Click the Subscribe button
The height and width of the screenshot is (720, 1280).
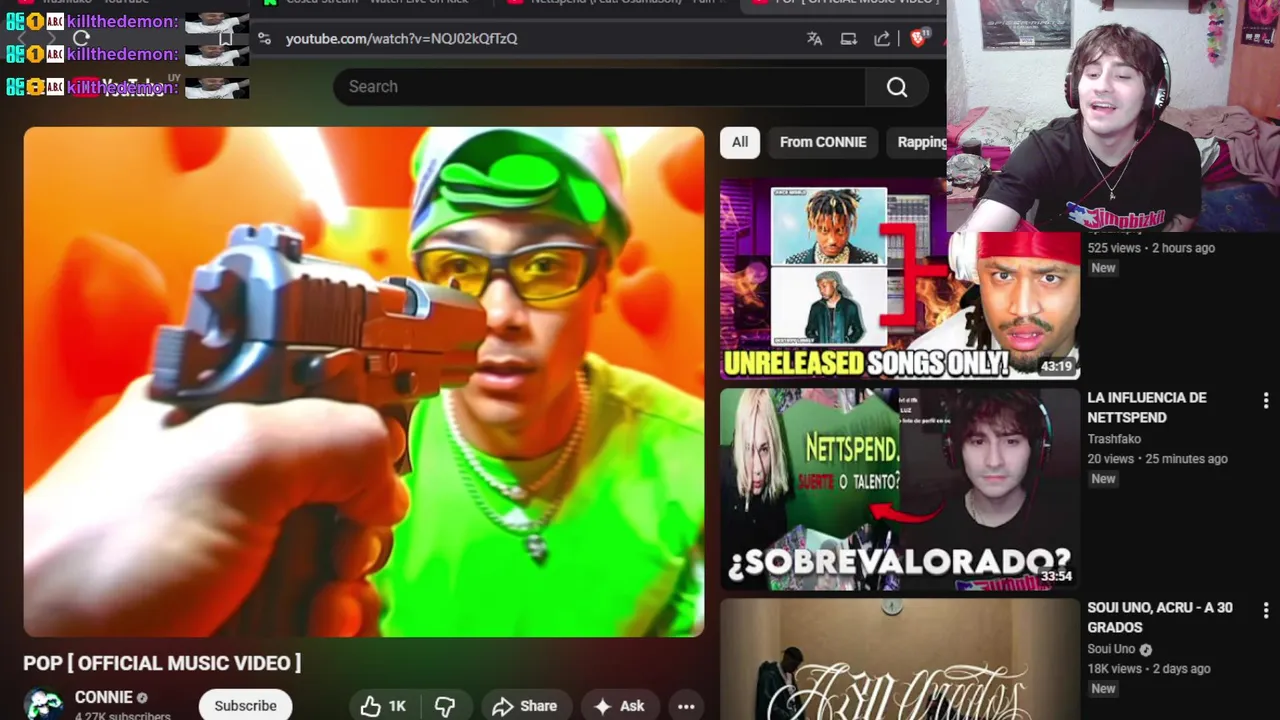245,705
